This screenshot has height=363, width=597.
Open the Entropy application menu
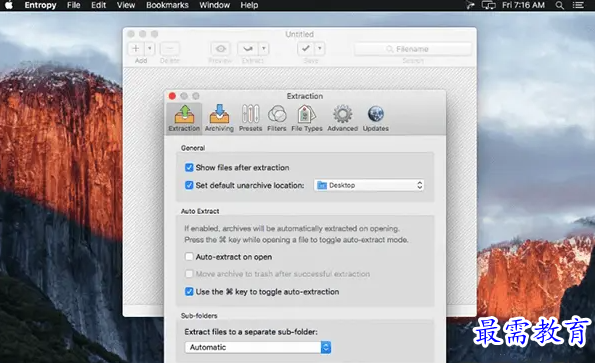(x=40, y=5)
